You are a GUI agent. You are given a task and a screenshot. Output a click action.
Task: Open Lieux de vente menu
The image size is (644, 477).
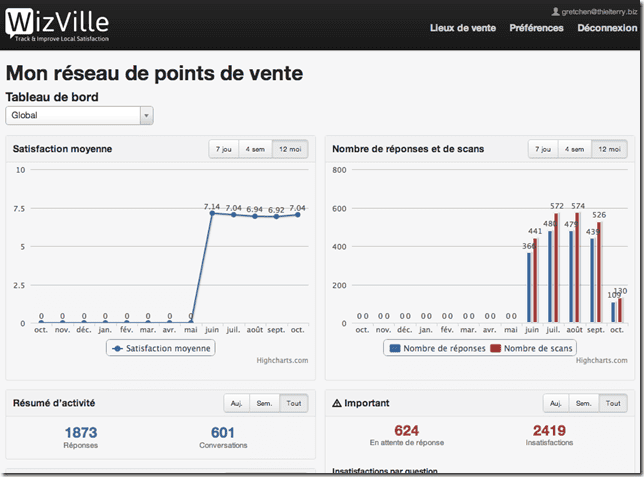pyautogui.click(x=463, y=28)
